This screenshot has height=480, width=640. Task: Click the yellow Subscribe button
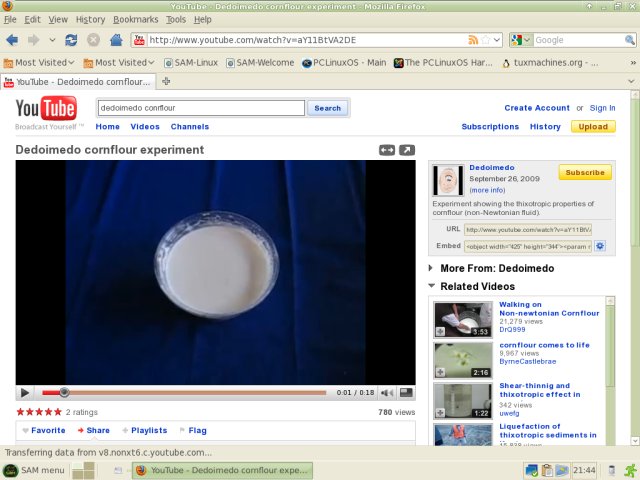[584, 173]
